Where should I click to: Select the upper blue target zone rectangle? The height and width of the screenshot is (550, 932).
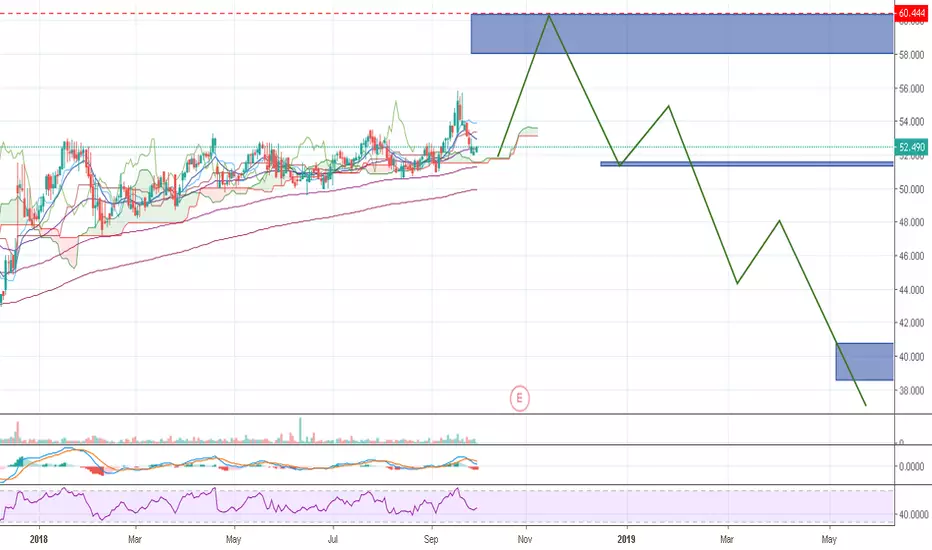682,33
